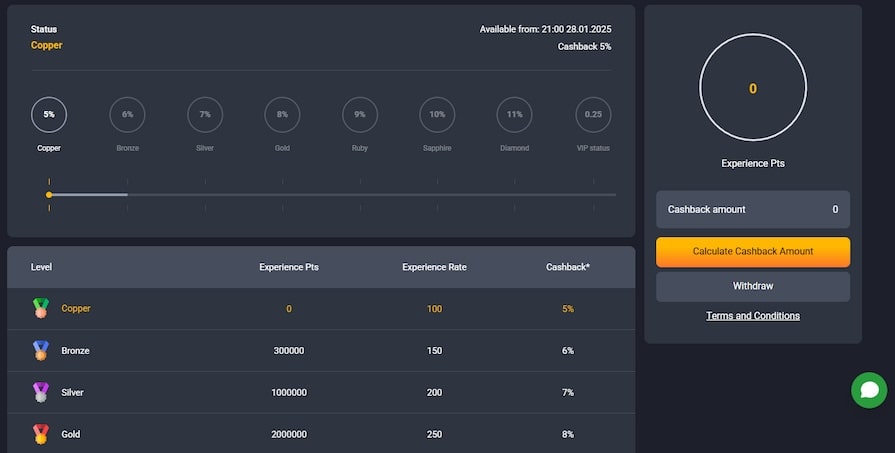Click Calculate Cashback Amount button

click(753, 252)
